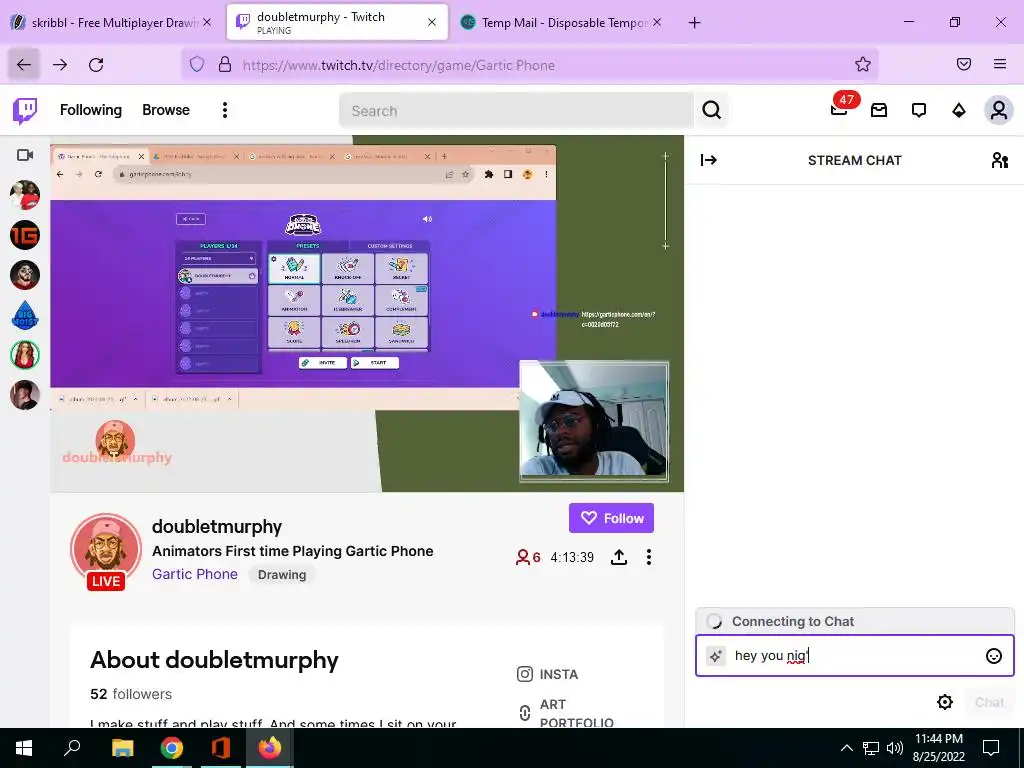This screenshot has height=768, width=1024.
Task: Click the Drawing tag
Action: (x=281, y=575)
